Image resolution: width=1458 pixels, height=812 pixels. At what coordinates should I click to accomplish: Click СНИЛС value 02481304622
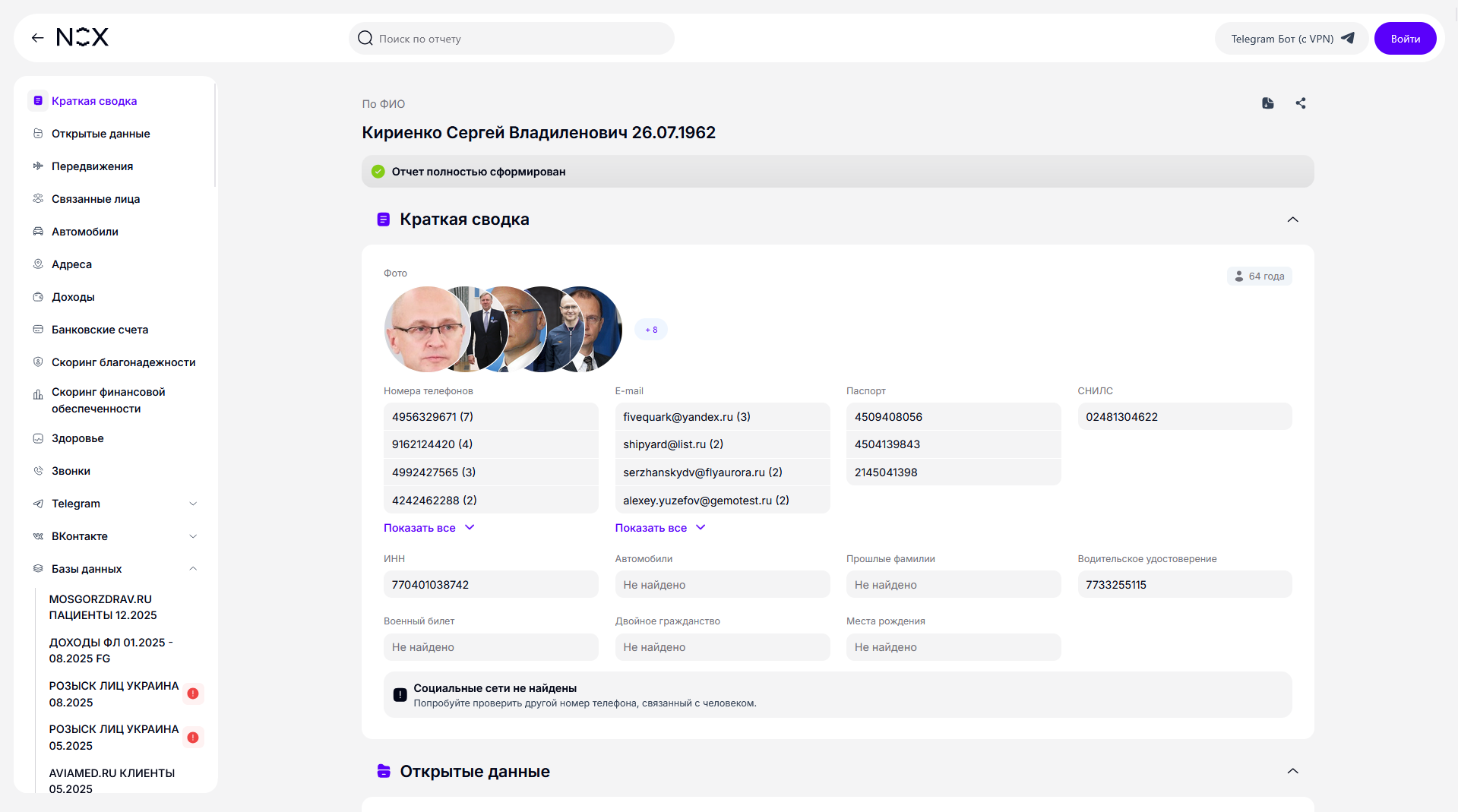[x=1184, y=417]
